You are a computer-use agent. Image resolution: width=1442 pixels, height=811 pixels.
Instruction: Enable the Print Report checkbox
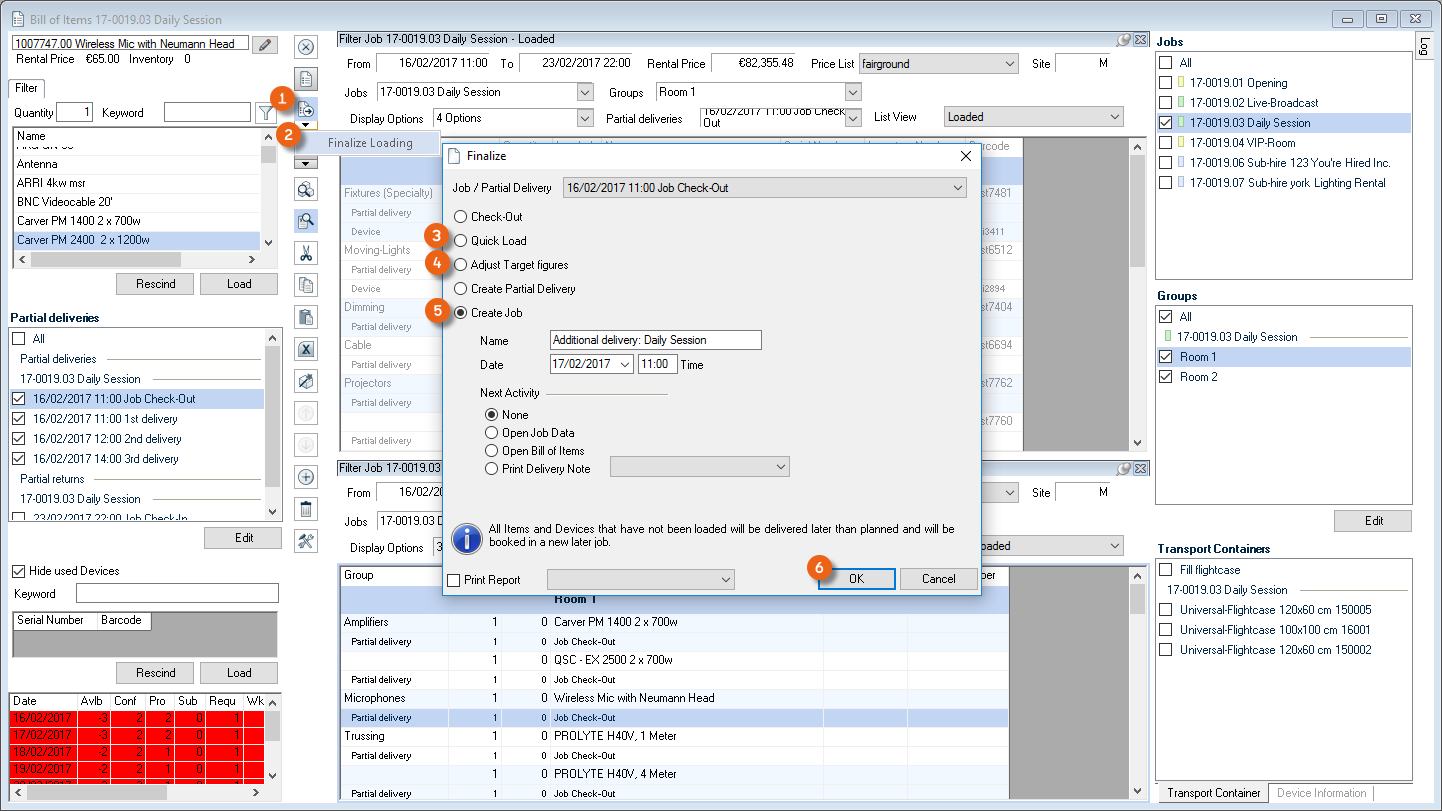click(454, 580)
